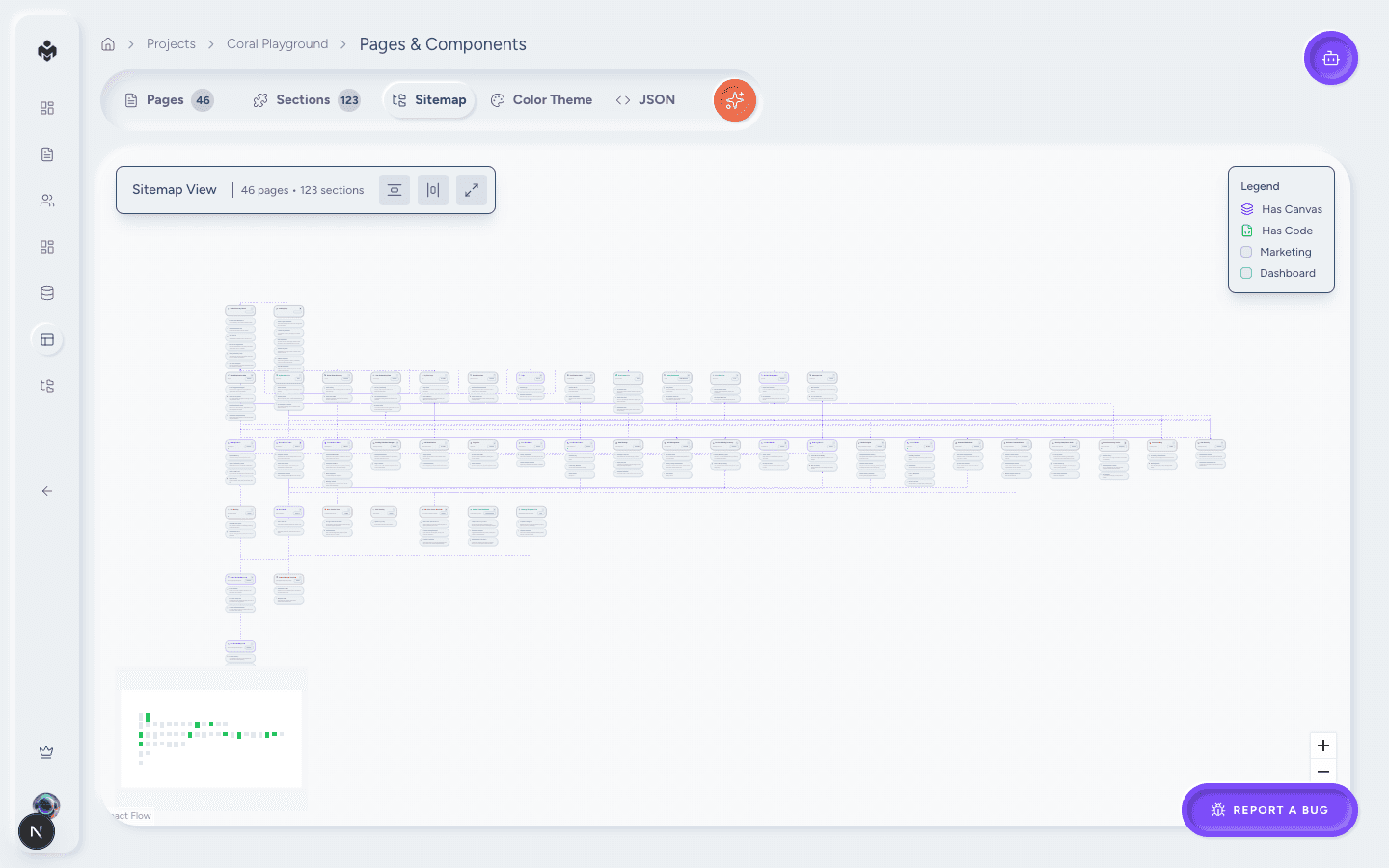Open the Sitemap tree icon in the sidebar
The width and height of the screenshot is (1389, 868).
[x=46, y=385]
